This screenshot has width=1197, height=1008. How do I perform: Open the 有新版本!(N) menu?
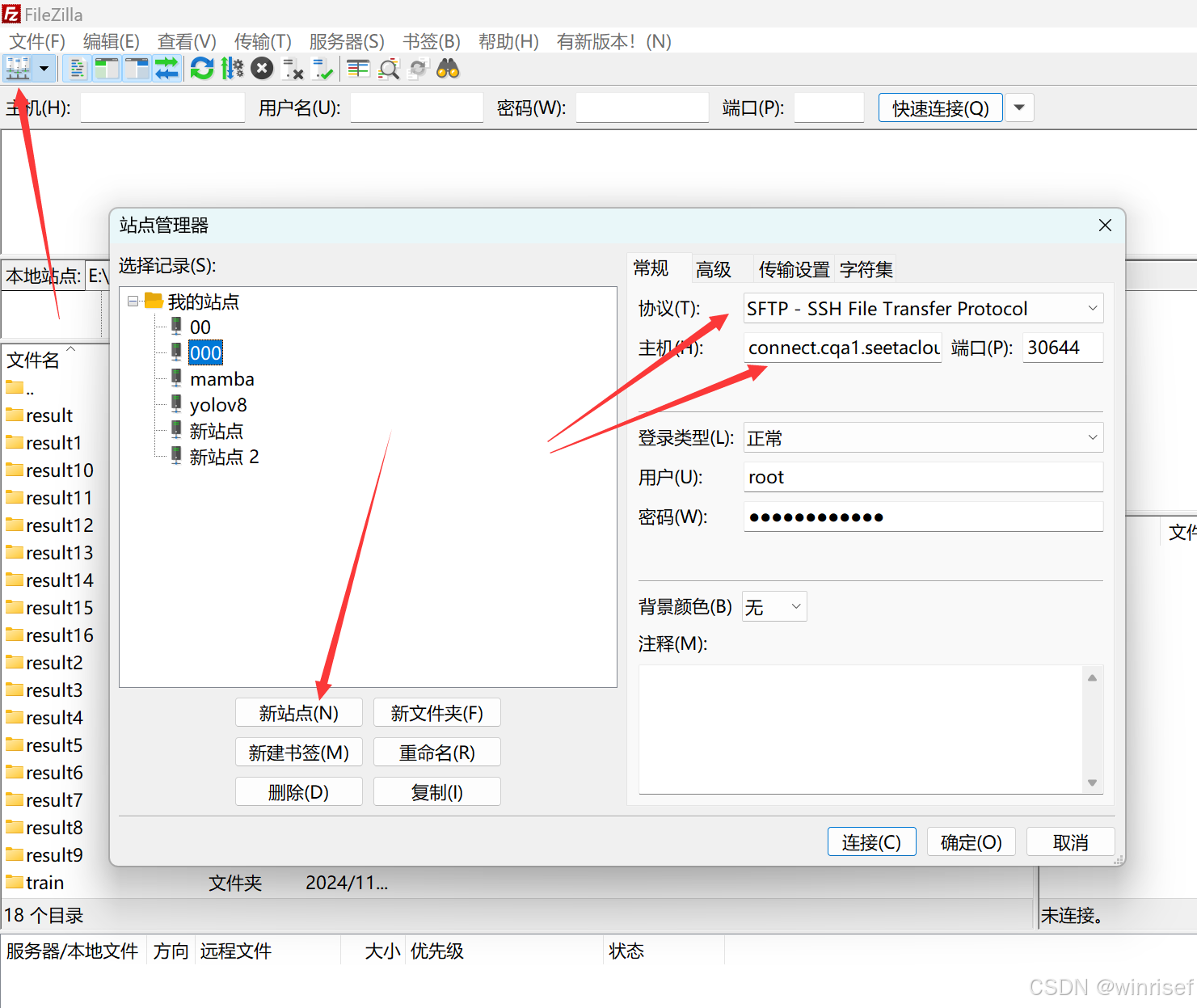click(614, 41)
